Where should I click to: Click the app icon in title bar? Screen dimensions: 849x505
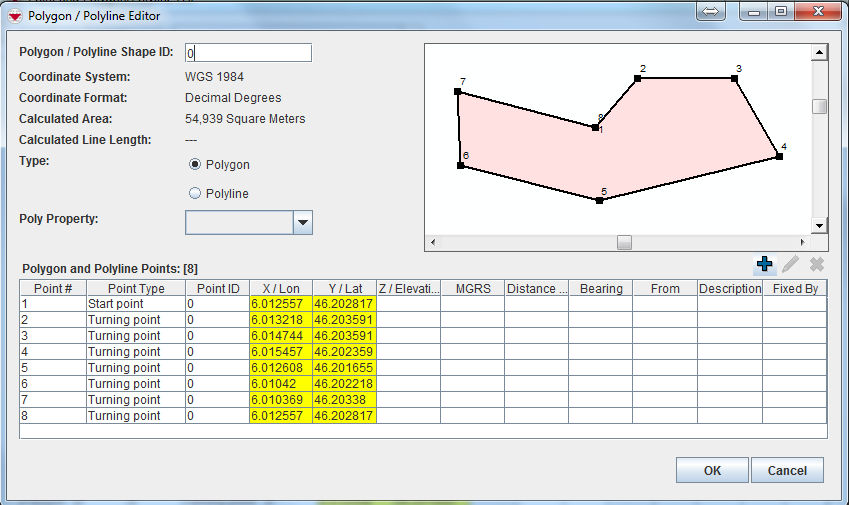coord(14,15)
